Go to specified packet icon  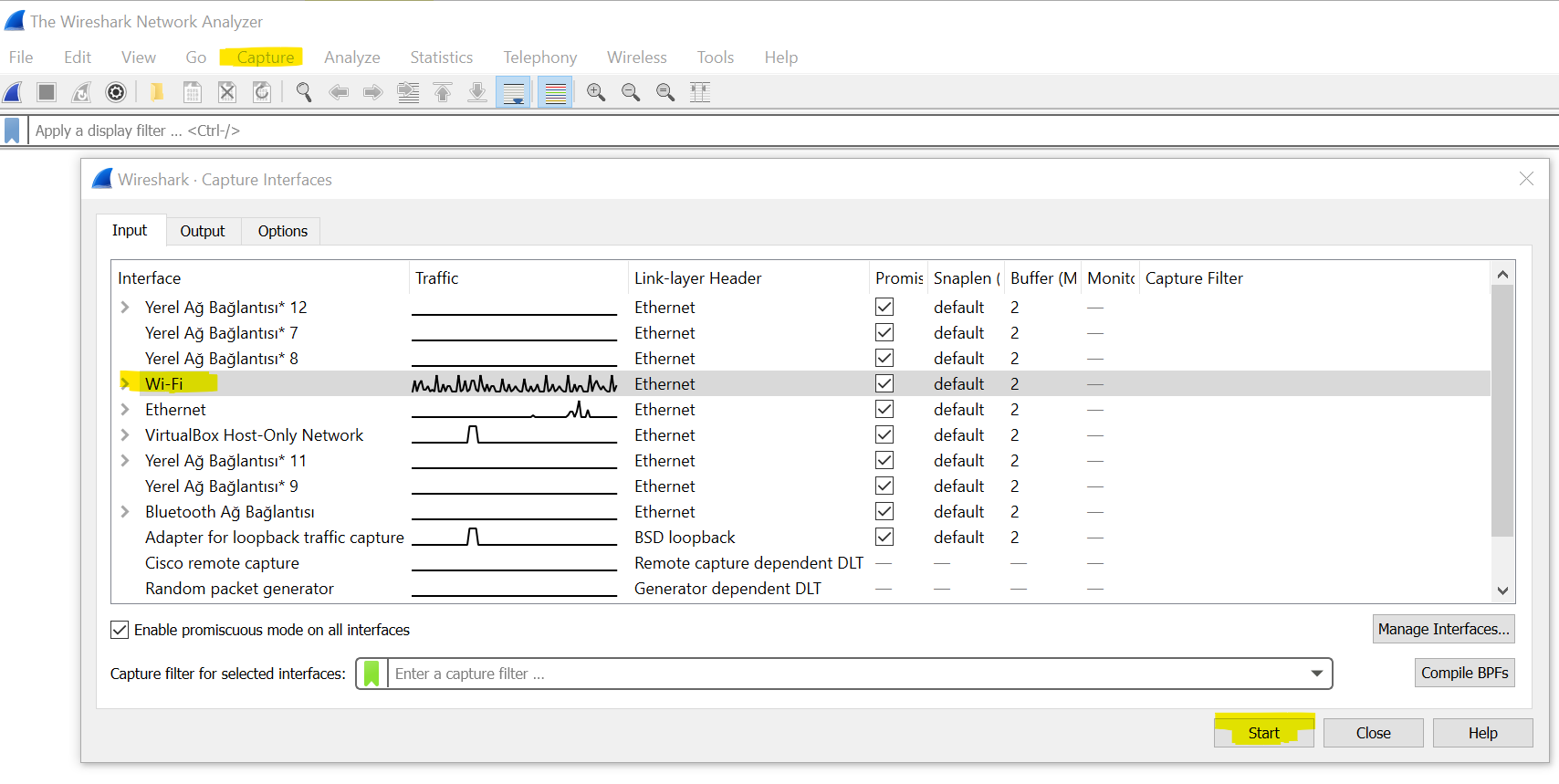pos(408,92)
